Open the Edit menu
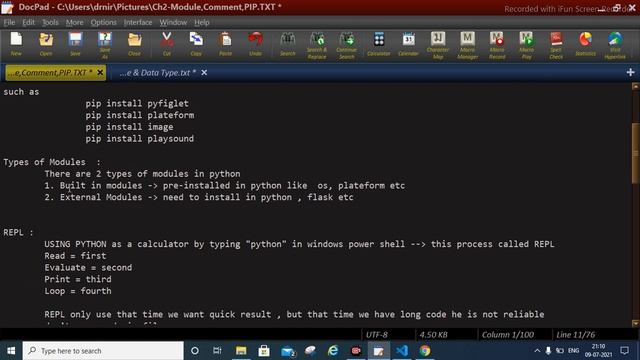Image resolution: width=640 pixels, height=360 pixels. [28, 22]
